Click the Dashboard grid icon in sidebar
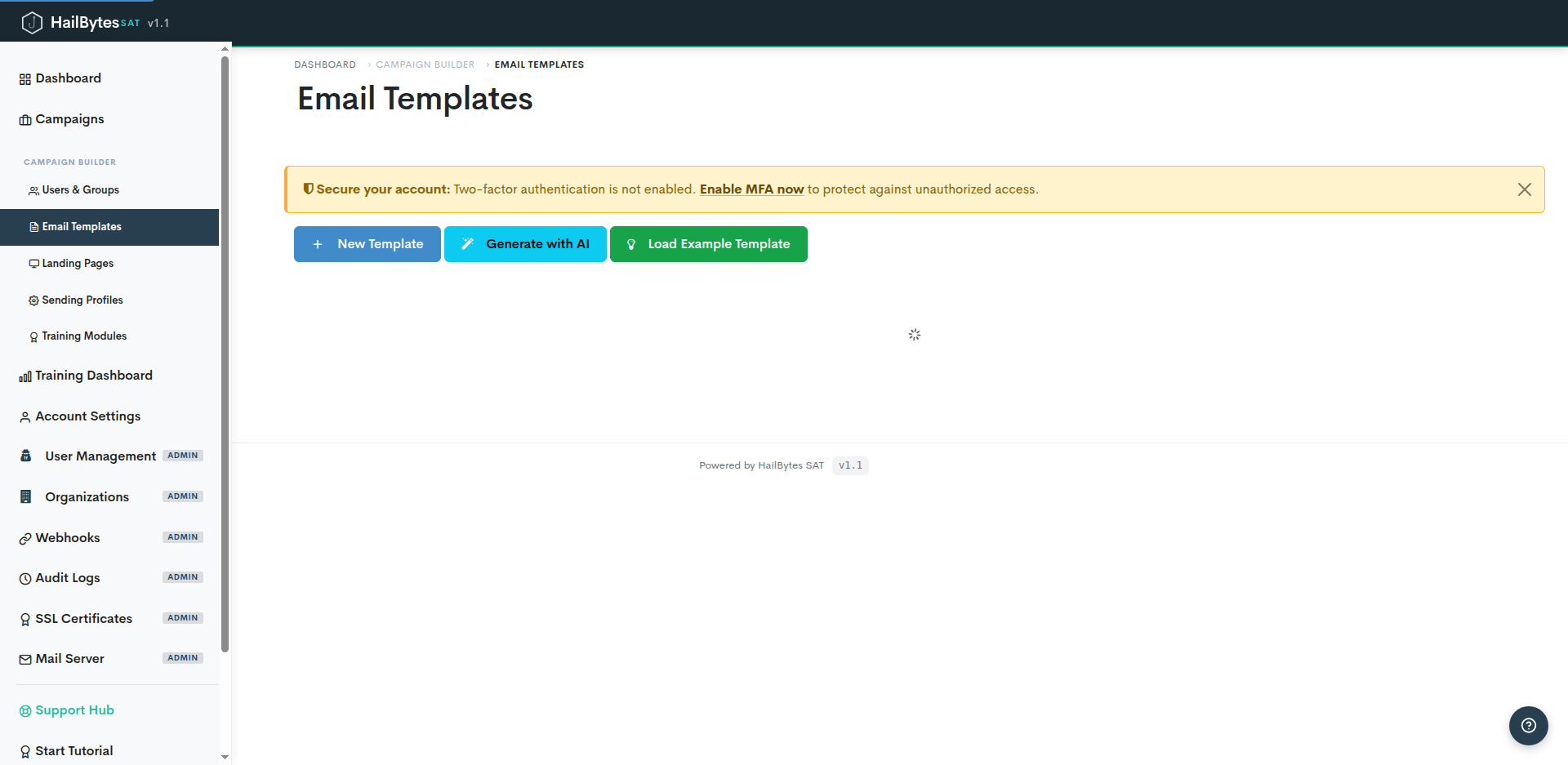Viewport: 1568px width, 765px height. (x=25, y=79)
